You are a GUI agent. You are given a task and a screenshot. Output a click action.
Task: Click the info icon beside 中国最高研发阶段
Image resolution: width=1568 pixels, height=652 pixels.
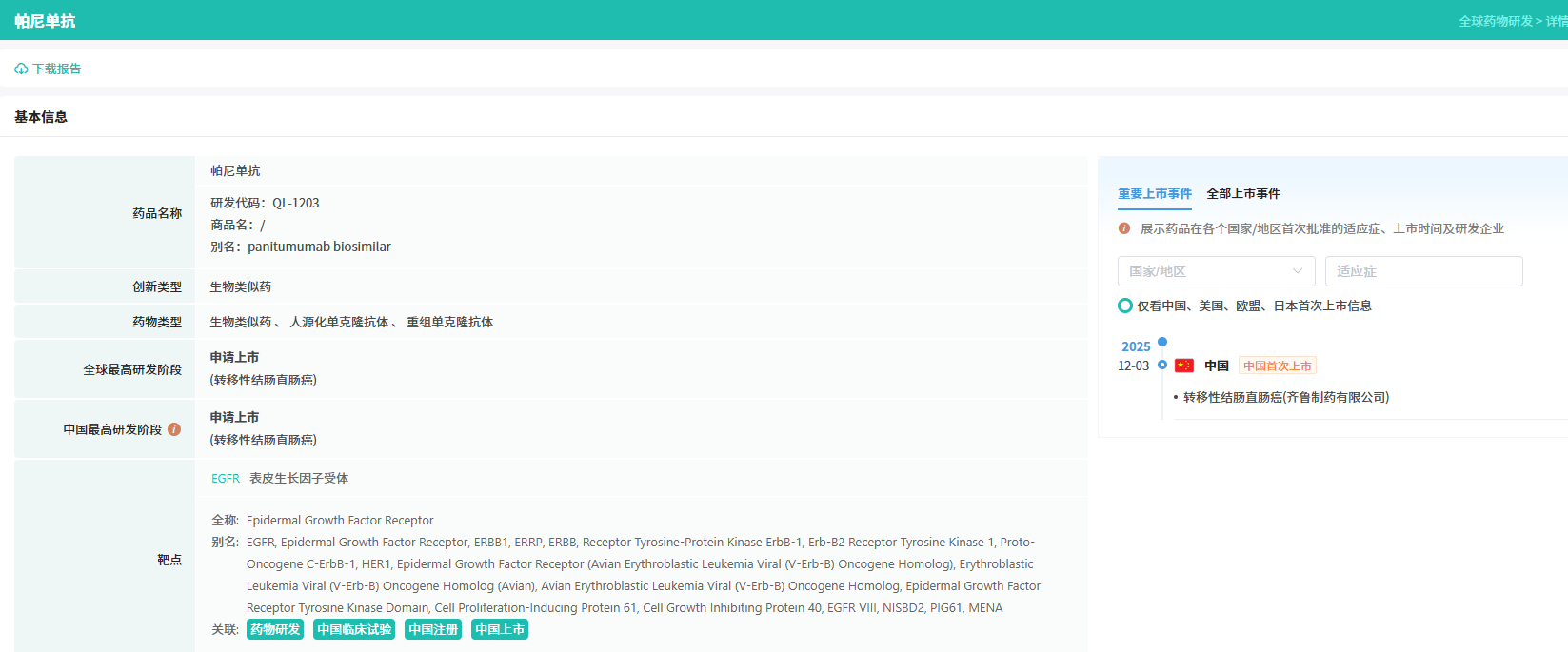174,429
